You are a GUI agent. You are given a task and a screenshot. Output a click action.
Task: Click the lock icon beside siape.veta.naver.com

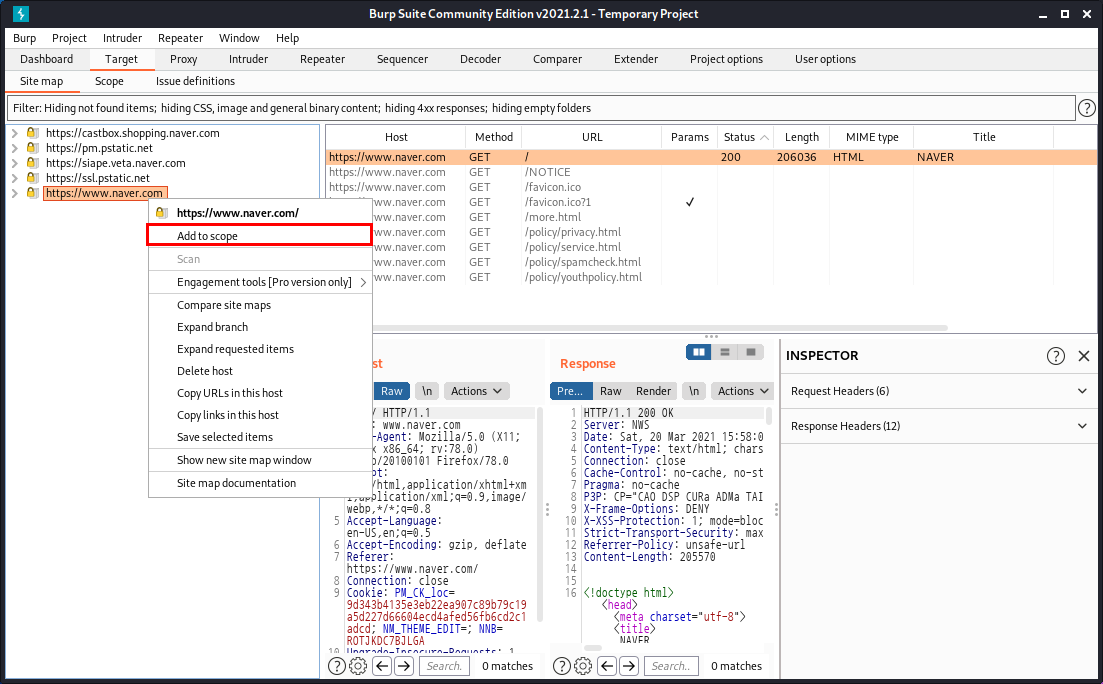(32, 163)
